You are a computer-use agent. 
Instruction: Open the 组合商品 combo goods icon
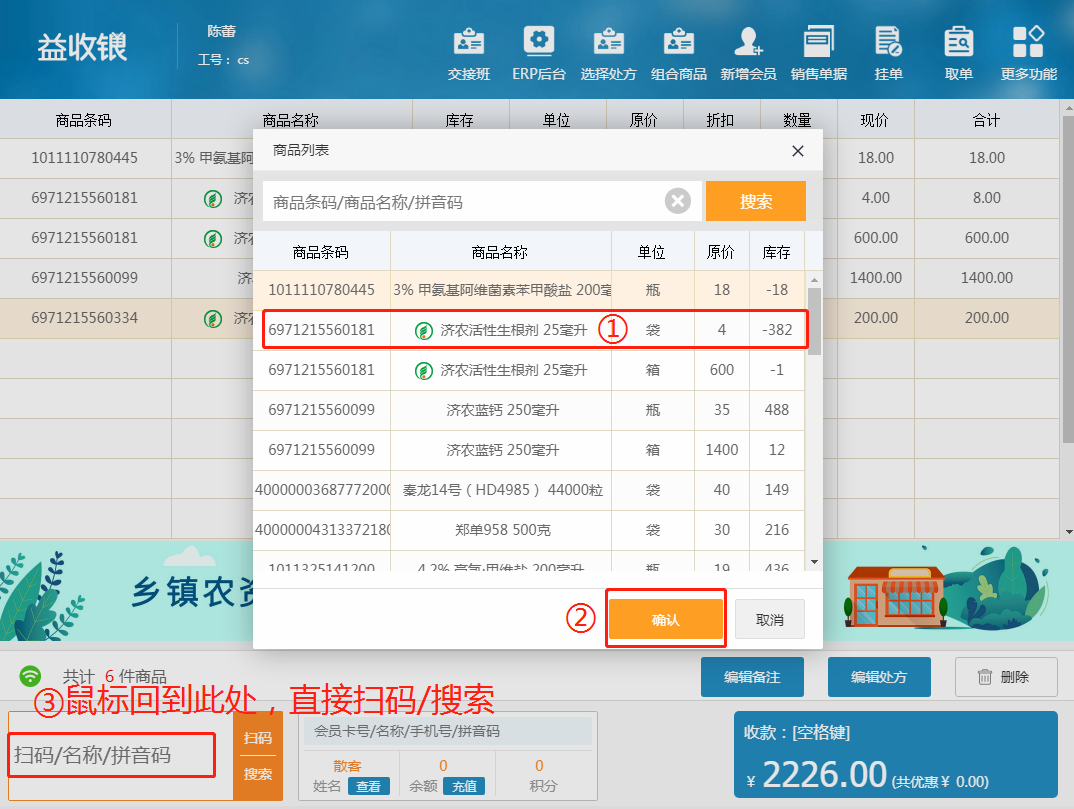[678, 54]
